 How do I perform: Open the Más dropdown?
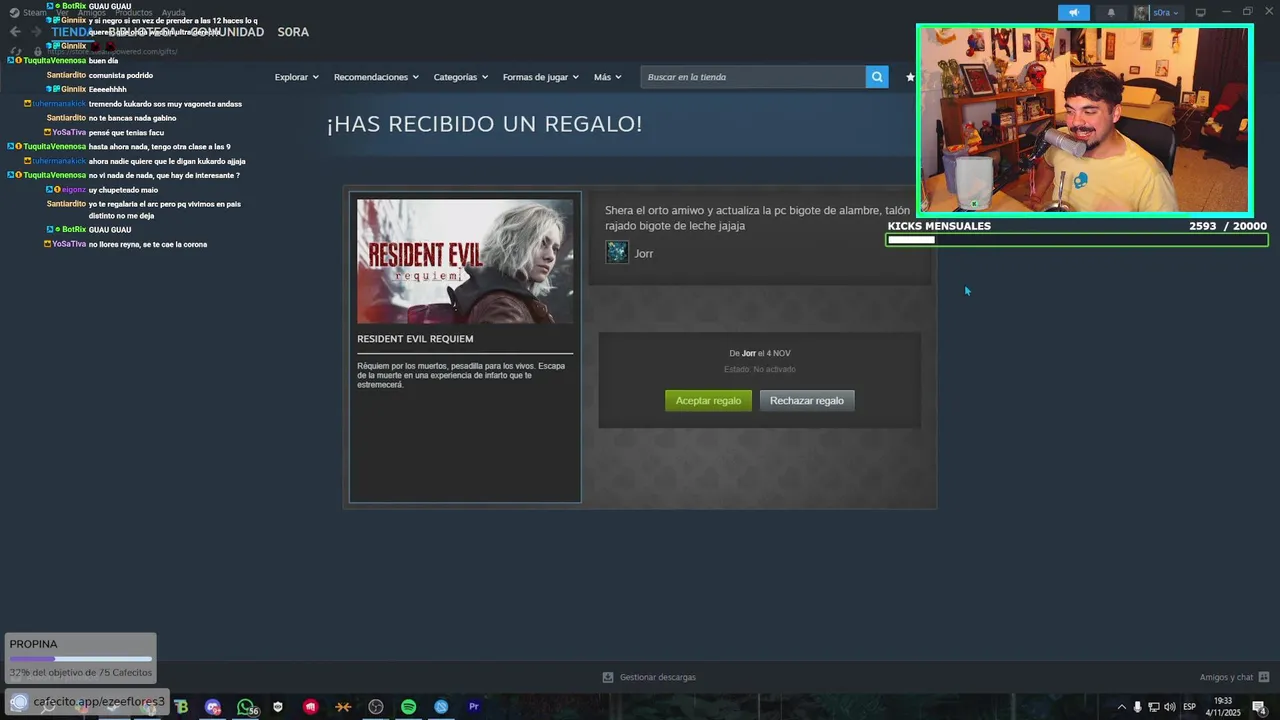coord(607,77)
